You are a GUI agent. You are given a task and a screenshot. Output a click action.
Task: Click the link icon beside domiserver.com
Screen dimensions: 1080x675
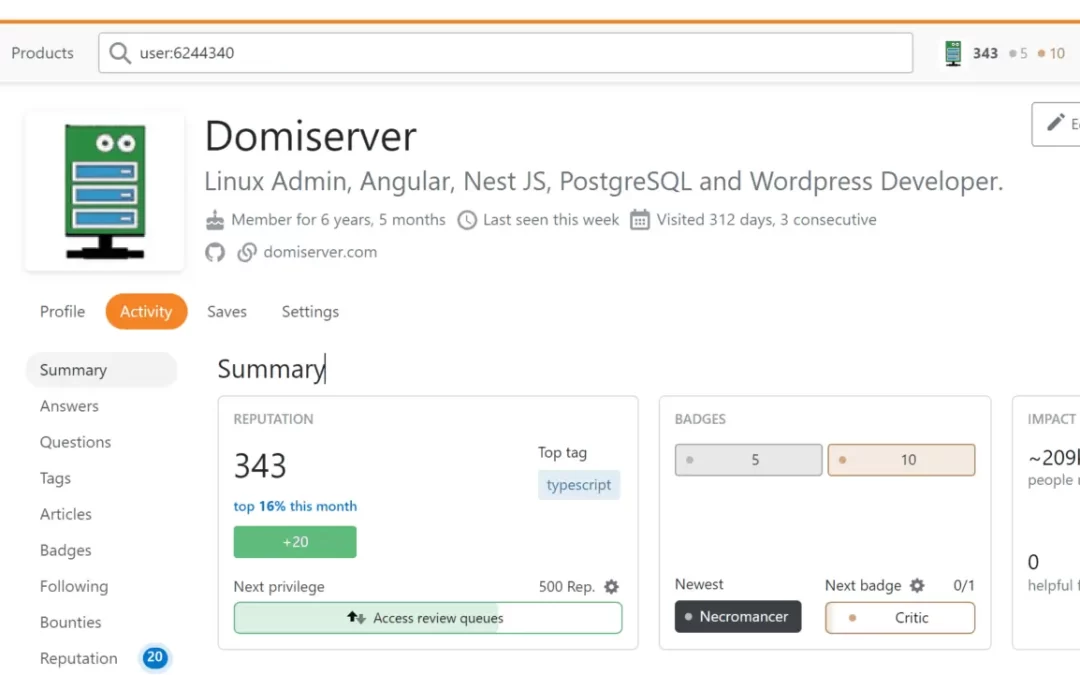click(x=247, y=253)
